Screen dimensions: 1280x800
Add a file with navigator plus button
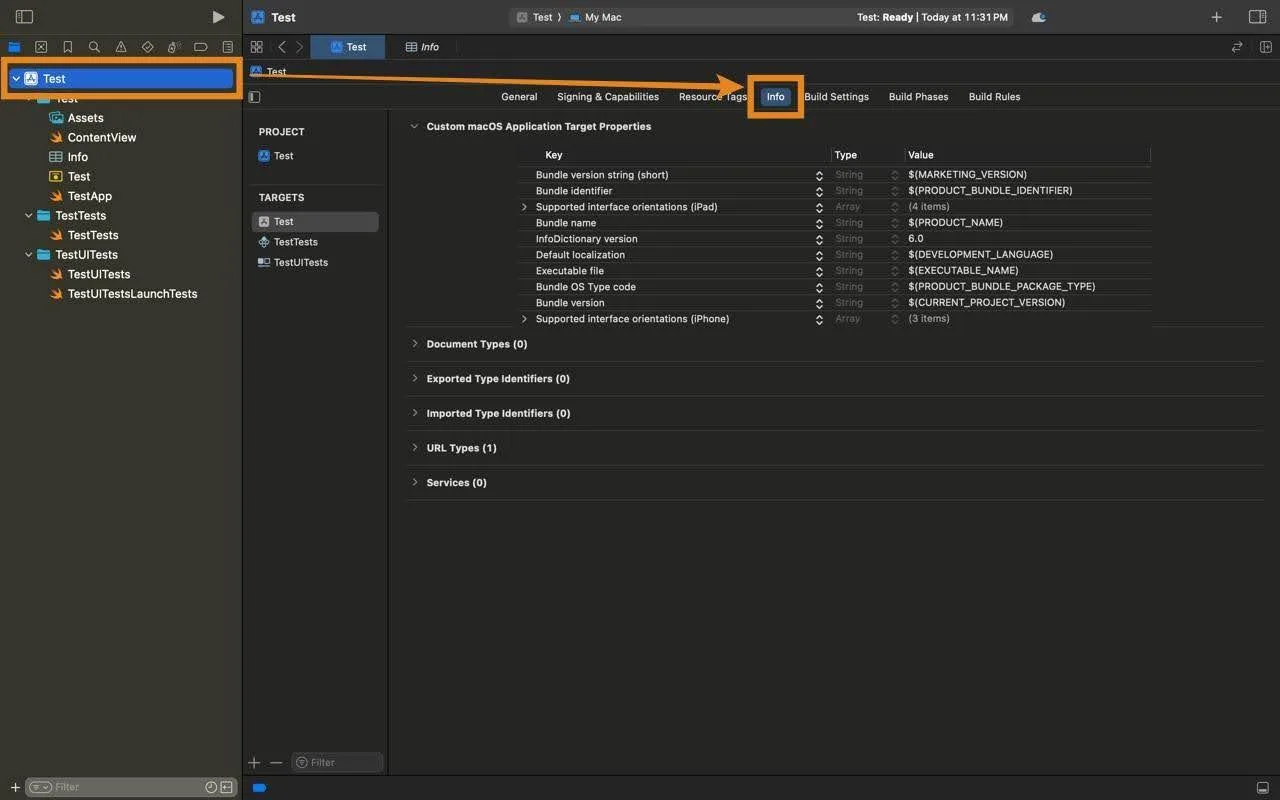click(14, 787)
